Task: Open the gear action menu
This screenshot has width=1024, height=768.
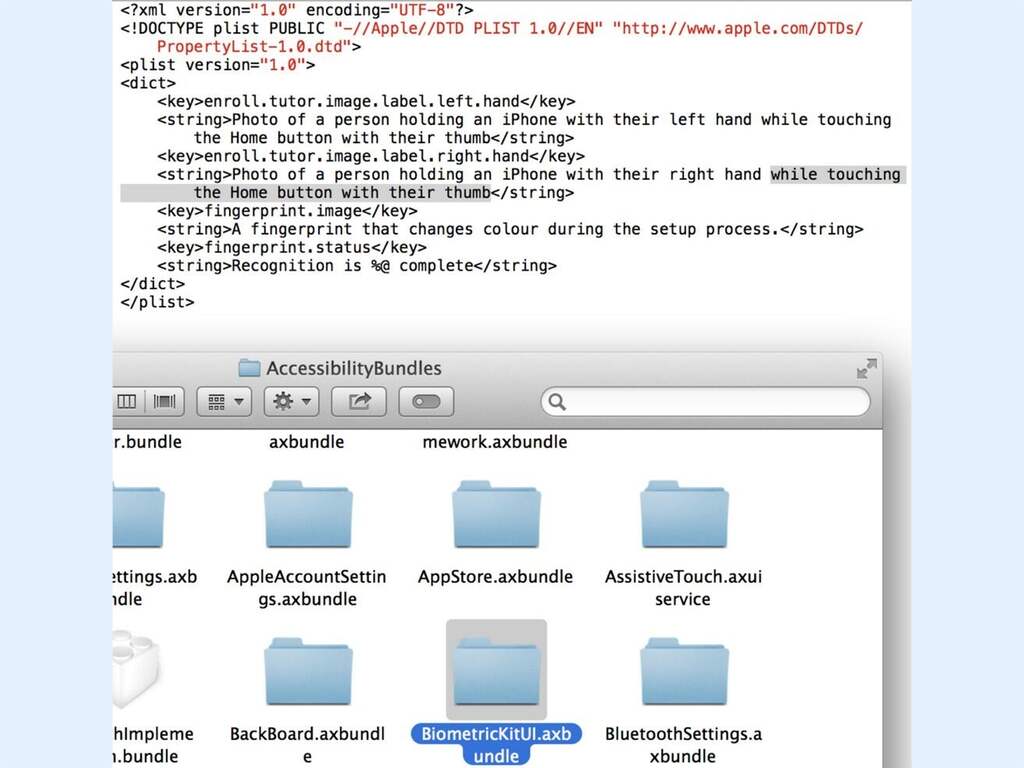Action: click(291, 401)
